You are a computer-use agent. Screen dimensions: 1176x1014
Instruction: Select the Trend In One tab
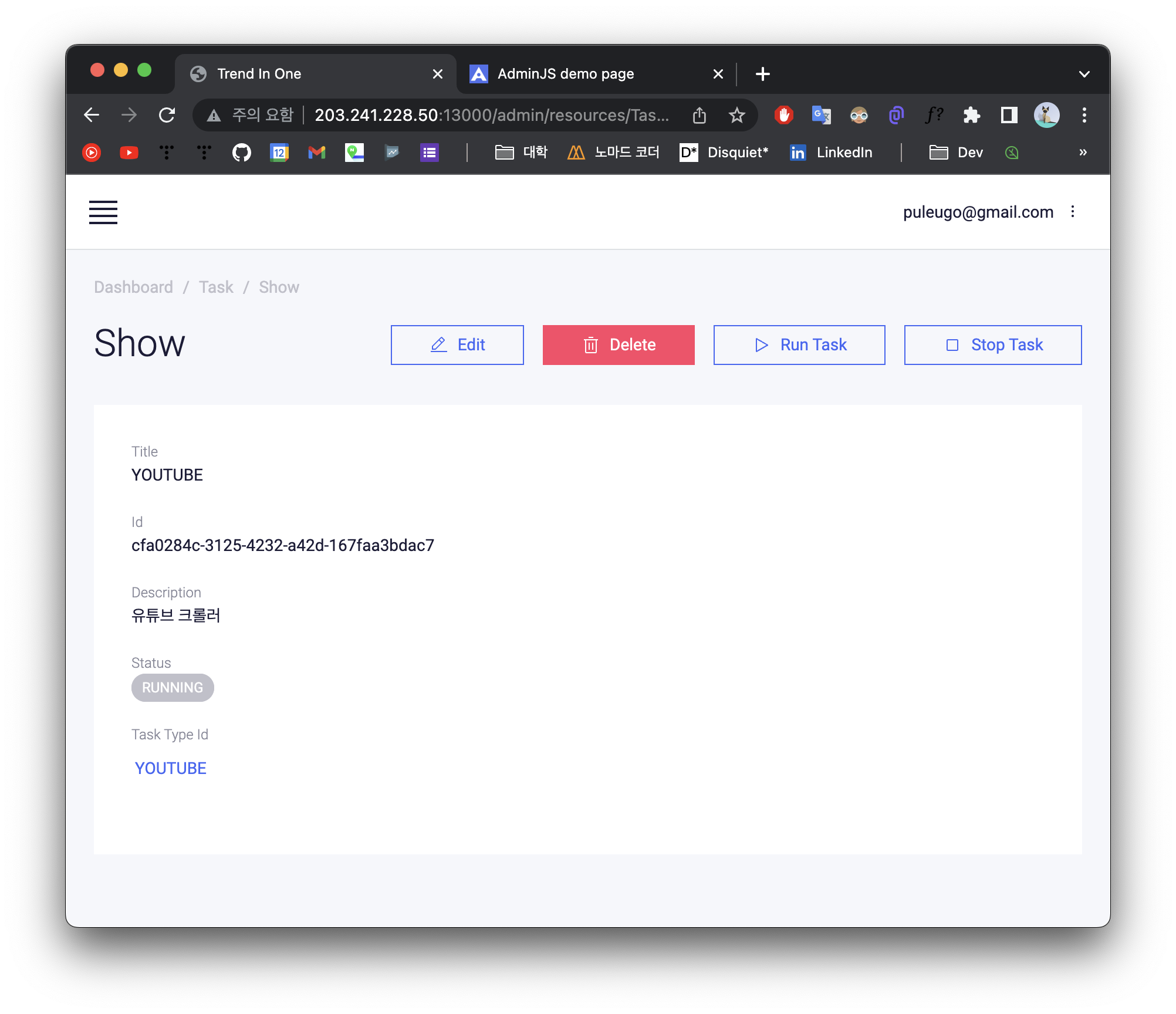pyautogui.click(x=259, y=74)
